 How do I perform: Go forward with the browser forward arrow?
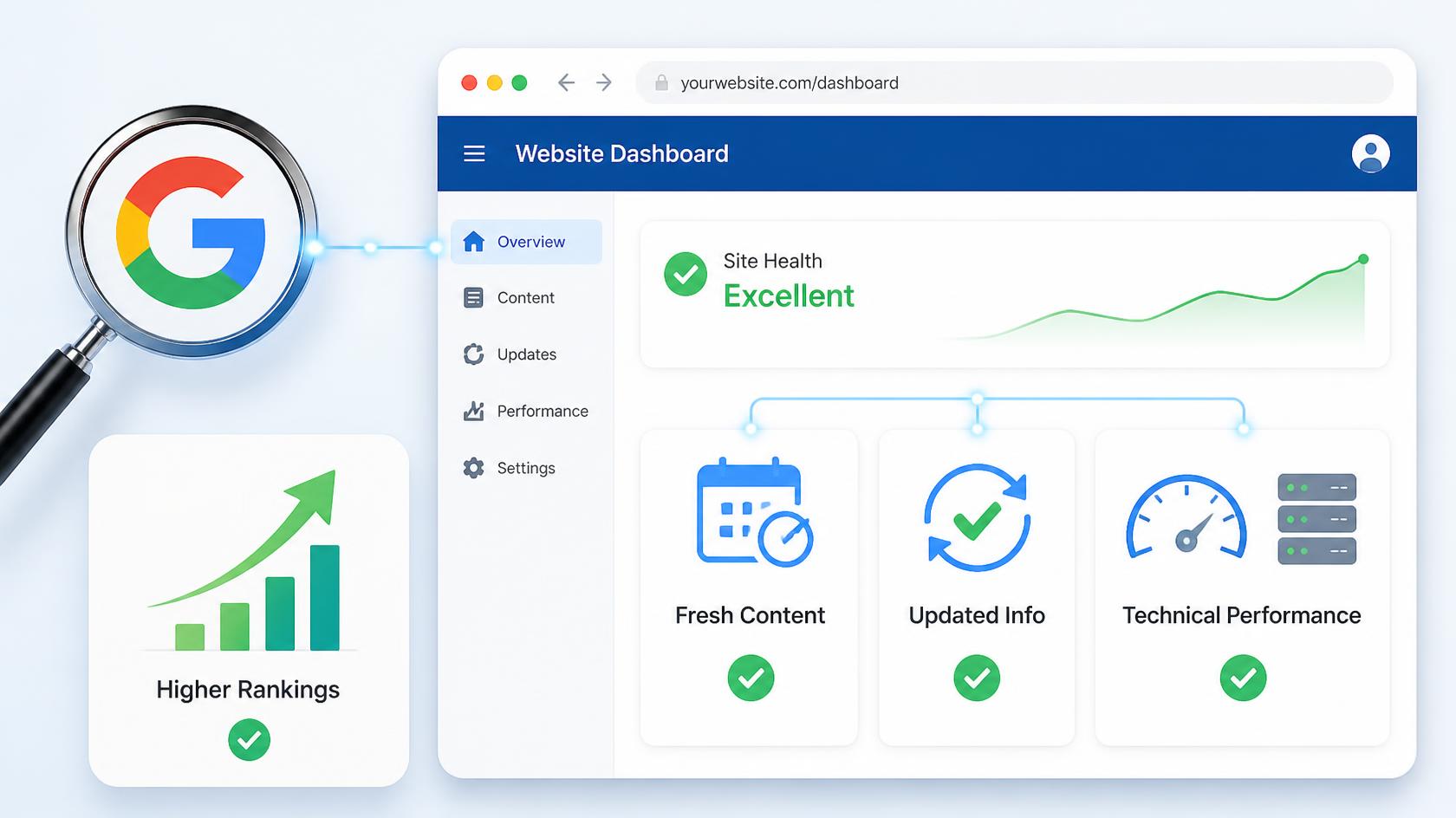pyautogui.click(x=604, y=82)
